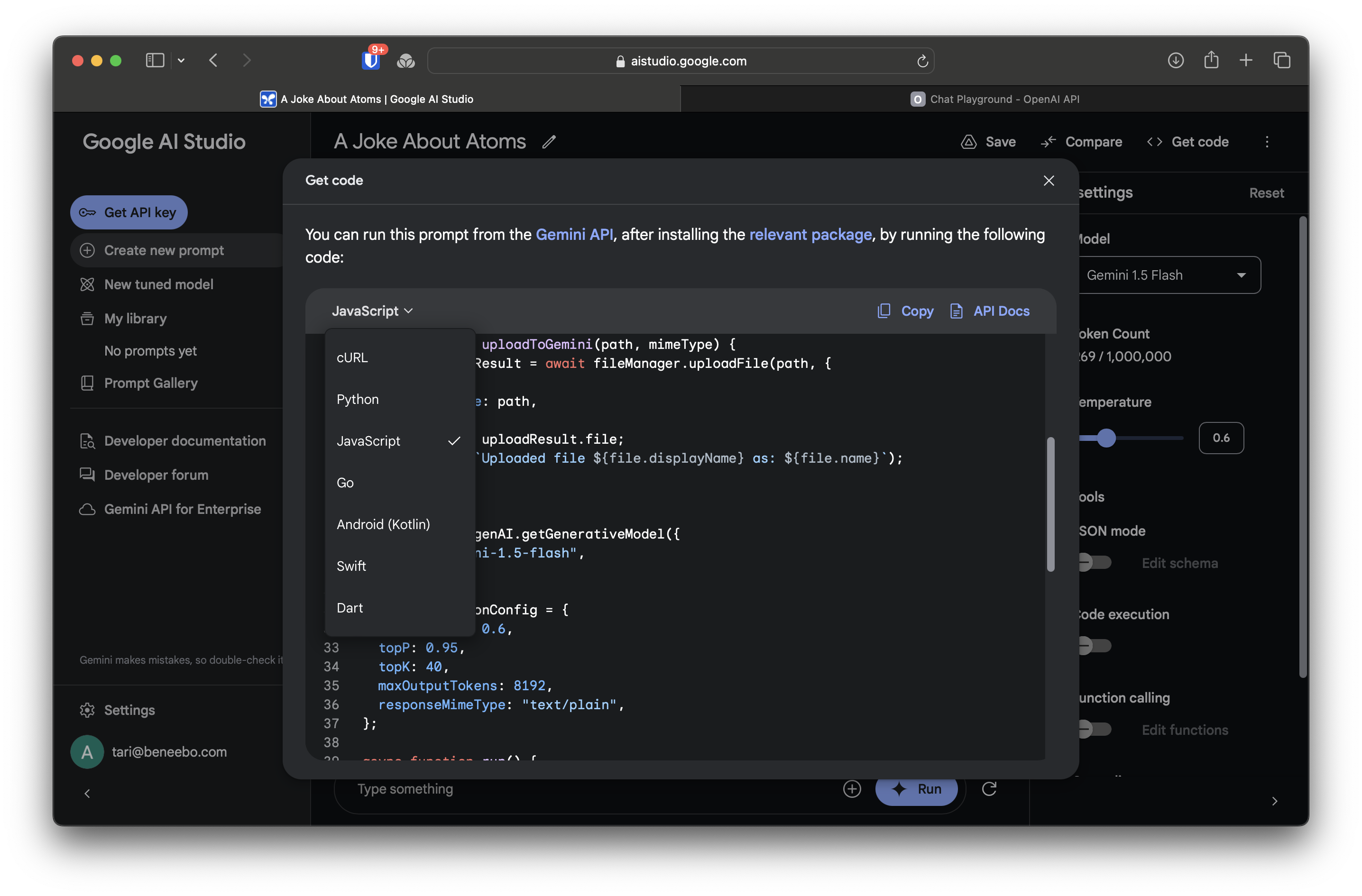The width and height of the screenshot is (1362, 896).
Task: Select Swift from language menu
Action: (x=400, y=566)
